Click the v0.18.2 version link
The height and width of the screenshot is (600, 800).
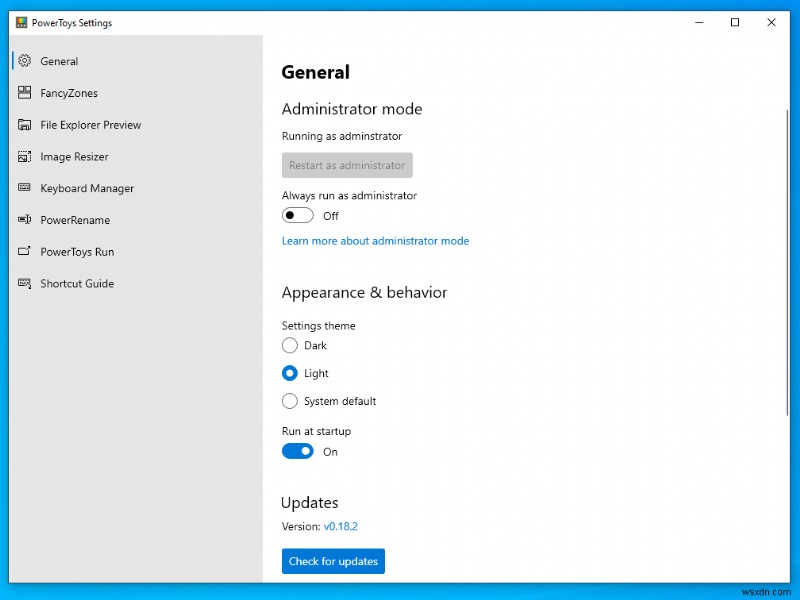[x=343, y=526]
